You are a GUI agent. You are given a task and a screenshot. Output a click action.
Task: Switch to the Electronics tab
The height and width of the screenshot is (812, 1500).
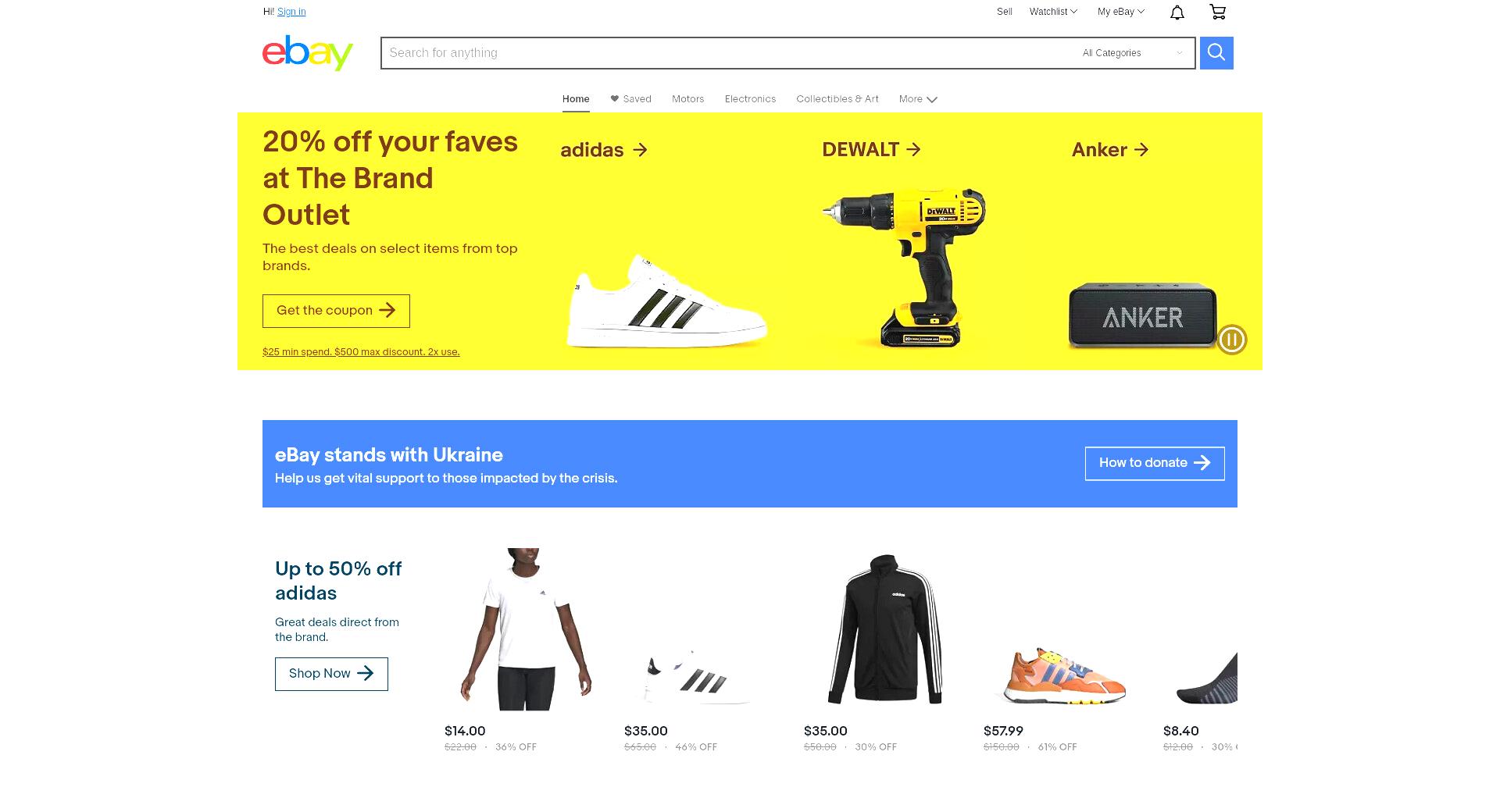750,99
